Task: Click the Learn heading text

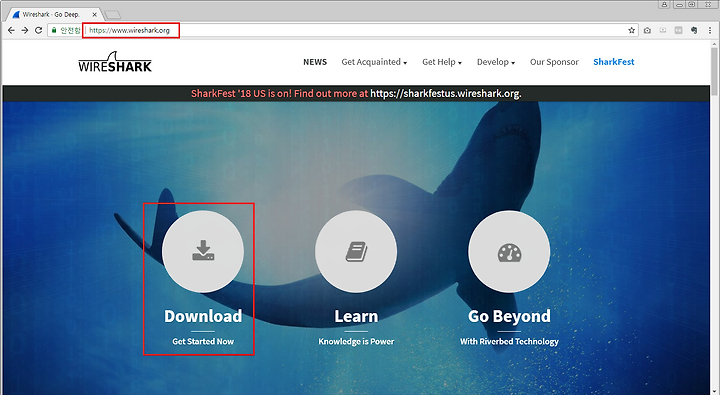Action: pos(356,316)
